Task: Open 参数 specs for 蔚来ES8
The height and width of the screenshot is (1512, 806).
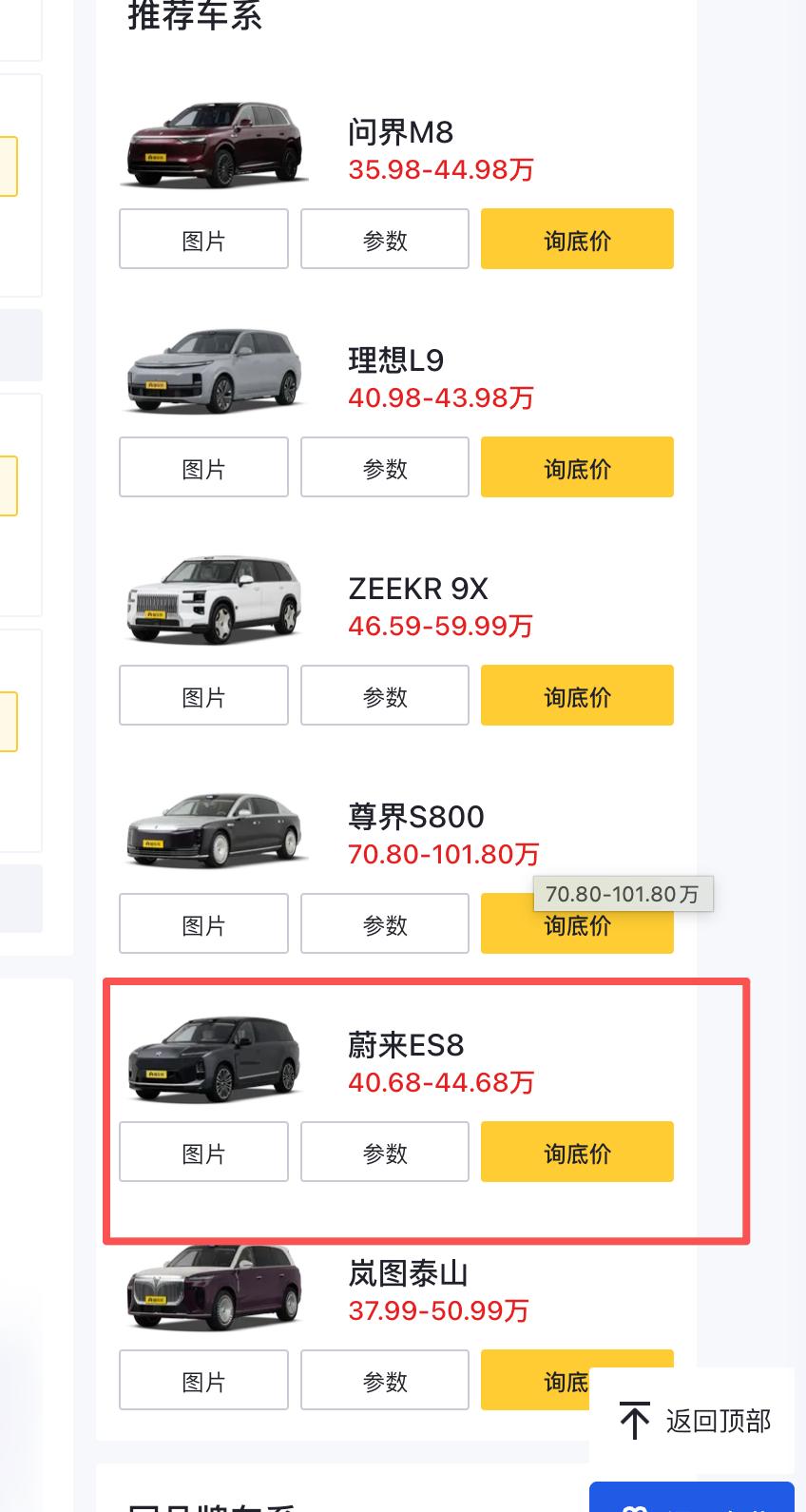Action: 384,1152
